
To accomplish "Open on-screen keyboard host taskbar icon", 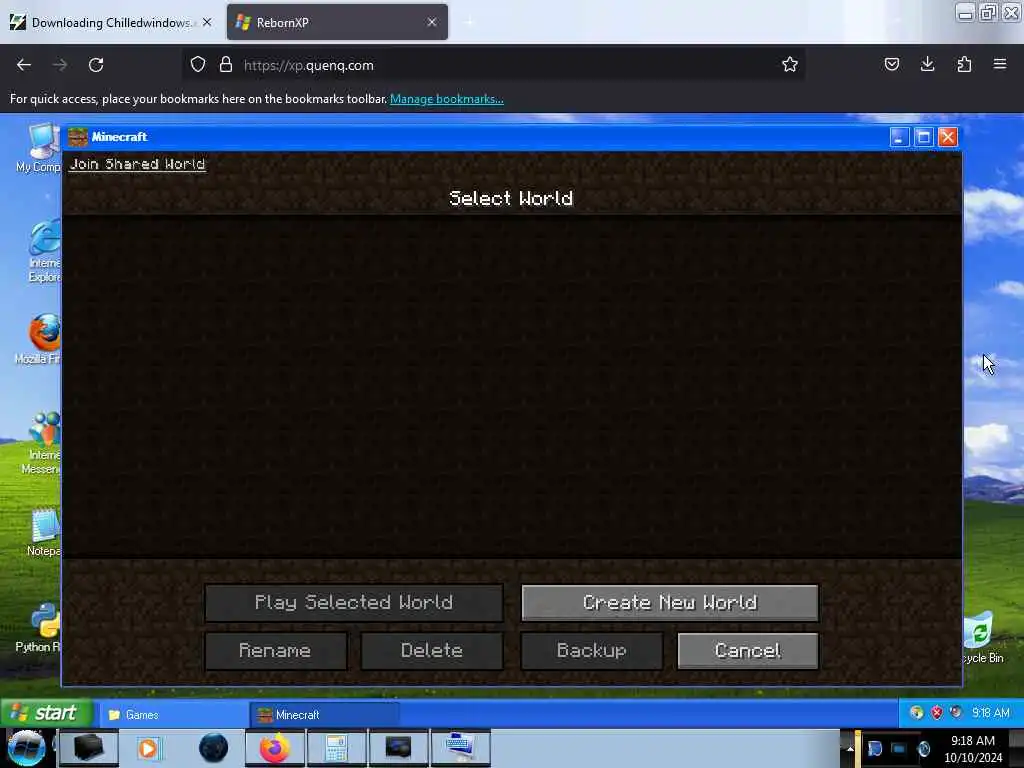I will coord(460,748).
